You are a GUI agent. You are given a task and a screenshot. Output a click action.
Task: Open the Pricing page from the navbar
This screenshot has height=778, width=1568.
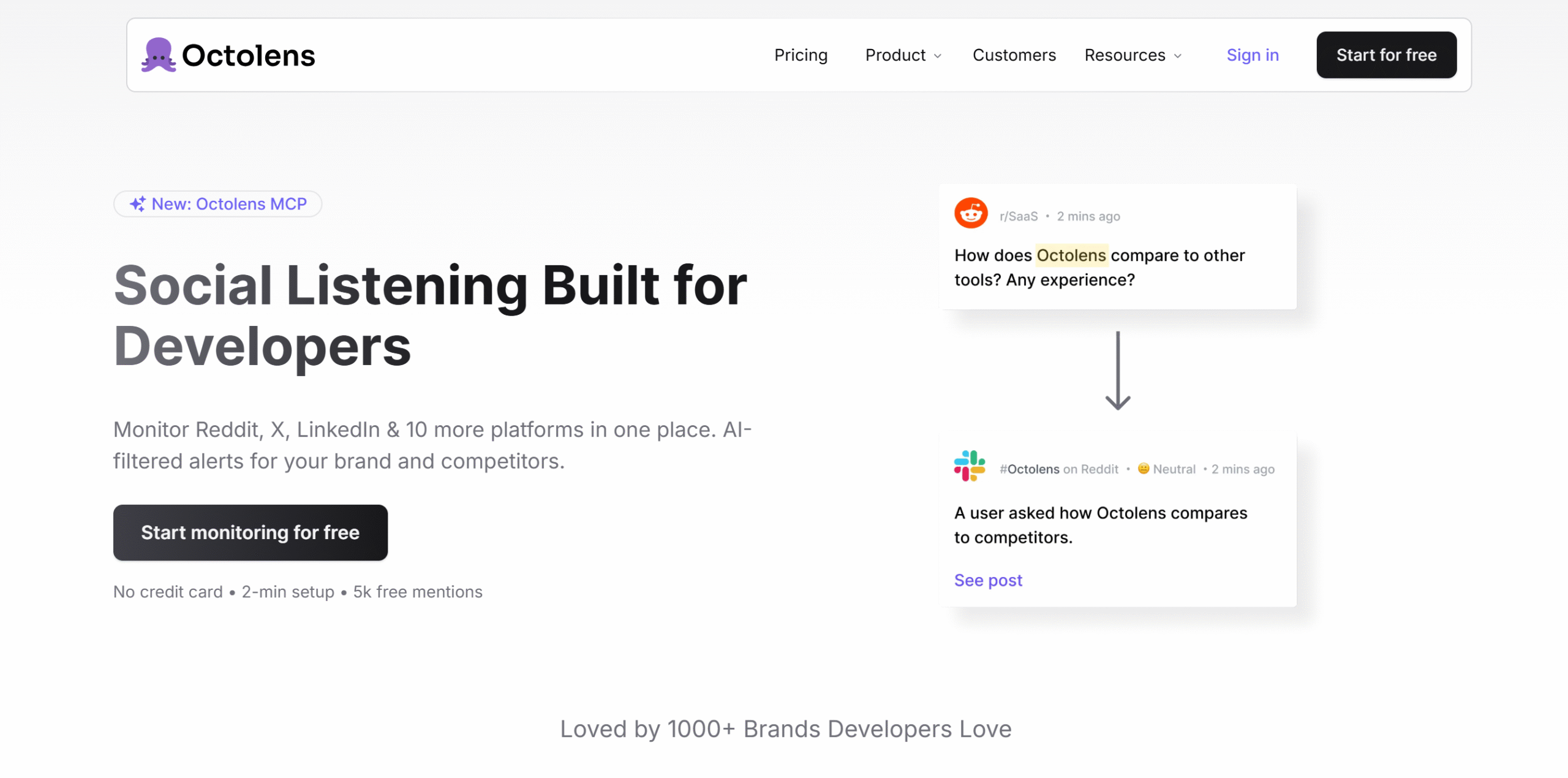coord(801,55)
